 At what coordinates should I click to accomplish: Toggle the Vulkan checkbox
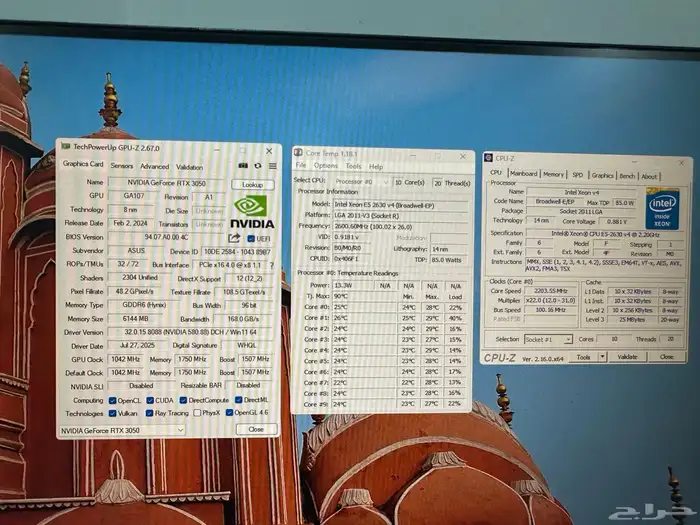click(112, 413)
